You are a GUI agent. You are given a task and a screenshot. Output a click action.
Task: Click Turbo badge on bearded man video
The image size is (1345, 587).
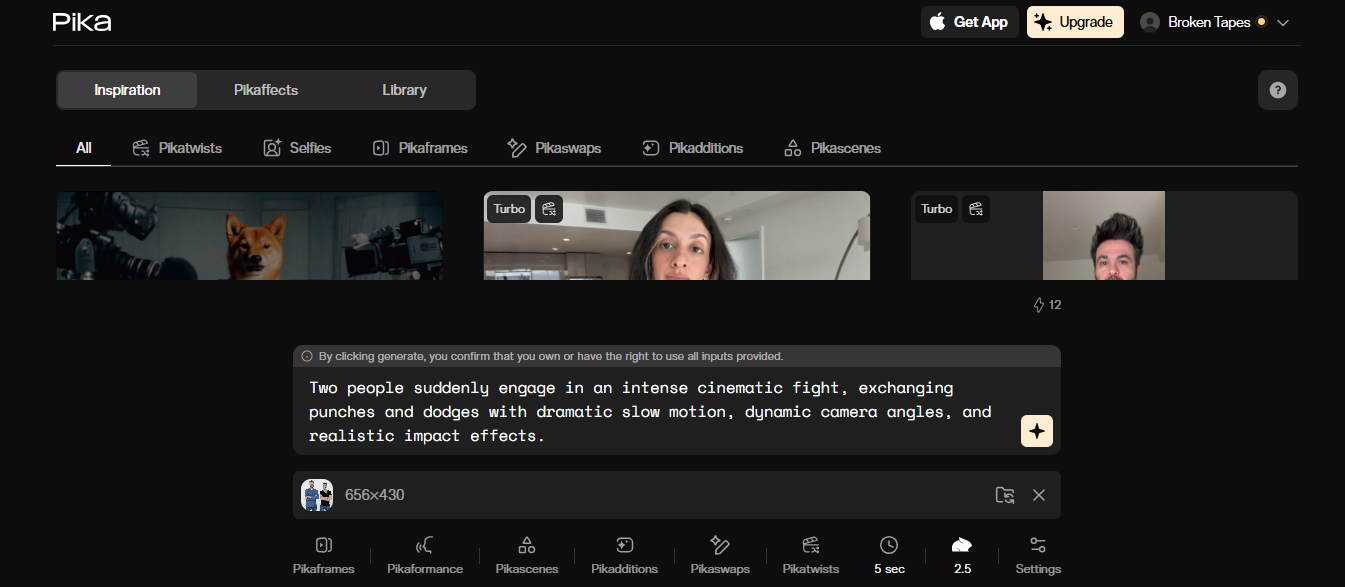coord(937,209)
